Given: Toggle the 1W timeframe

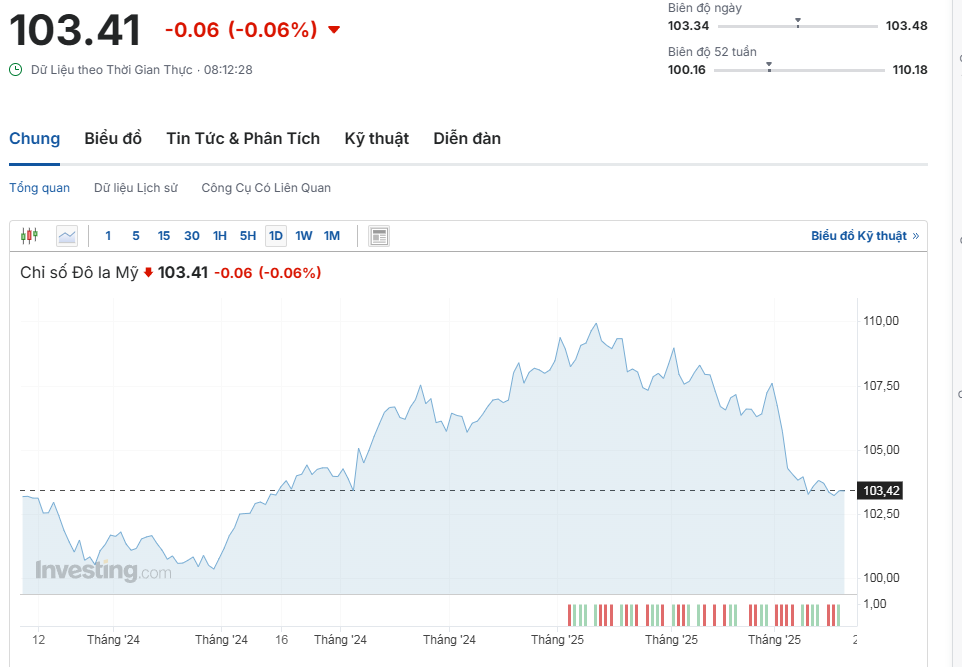Looking at the screenshot, I should point(304,236).
